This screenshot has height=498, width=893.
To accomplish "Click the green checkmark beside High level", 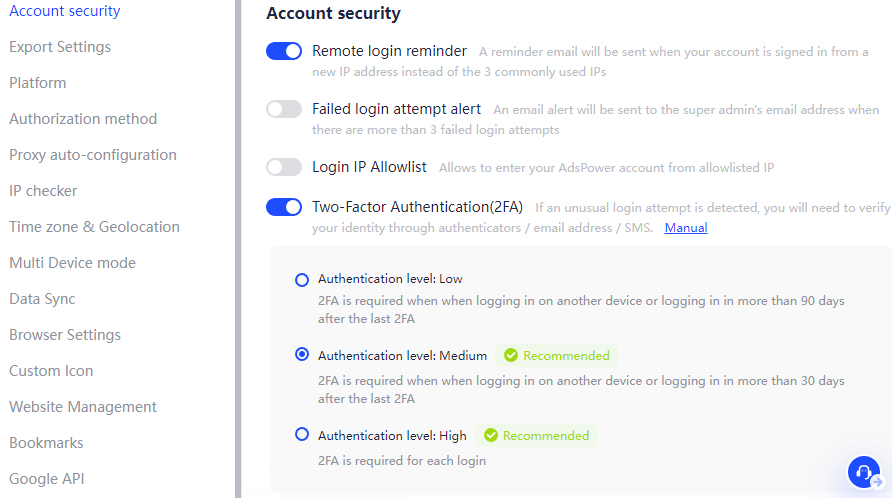I will 490,435.
